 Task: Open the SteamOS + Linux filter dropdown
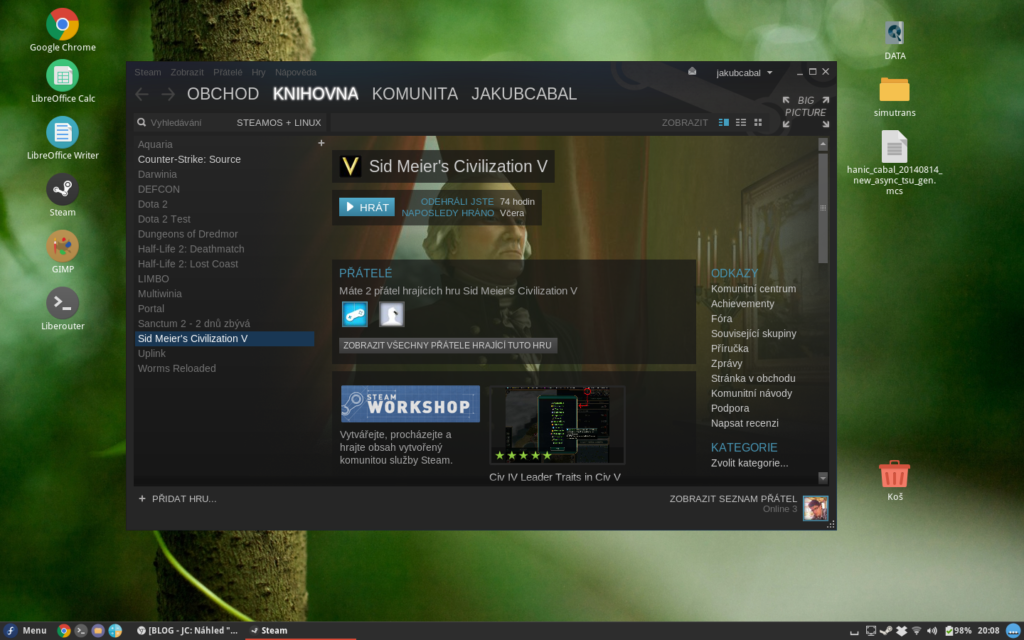coord(279,122)
